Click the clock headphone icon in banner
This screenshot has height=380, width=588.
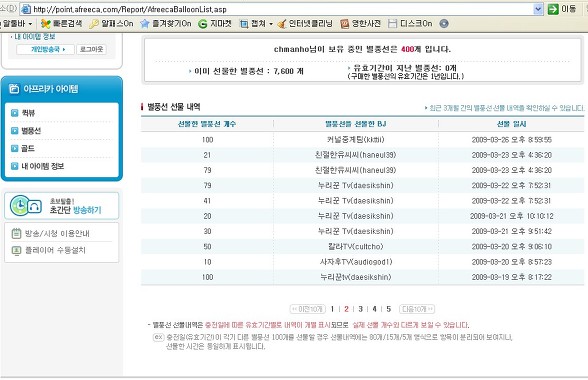tap(26, 206)
